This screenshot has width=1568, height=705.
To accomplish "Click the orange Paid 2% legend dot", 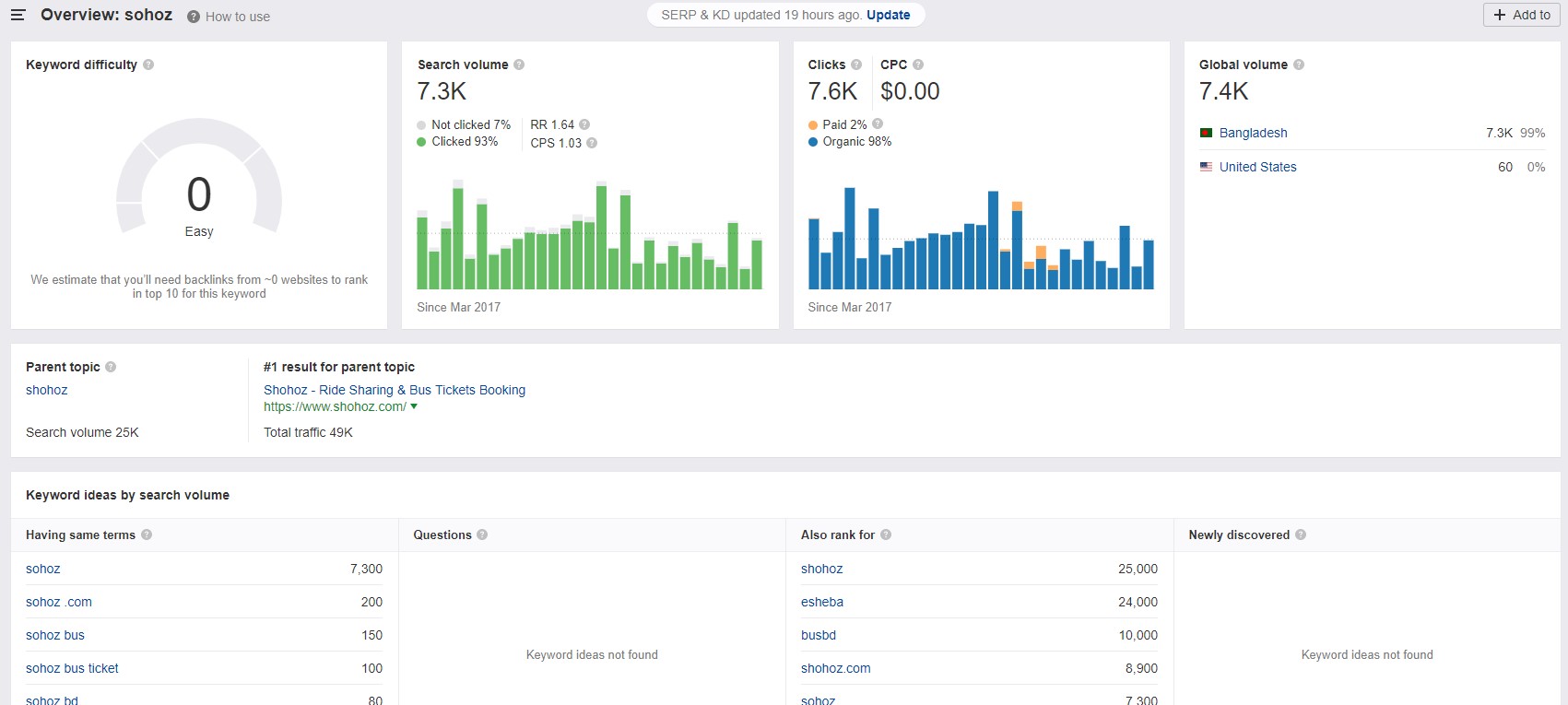I will pyautogui.click(x=813, y=125).
